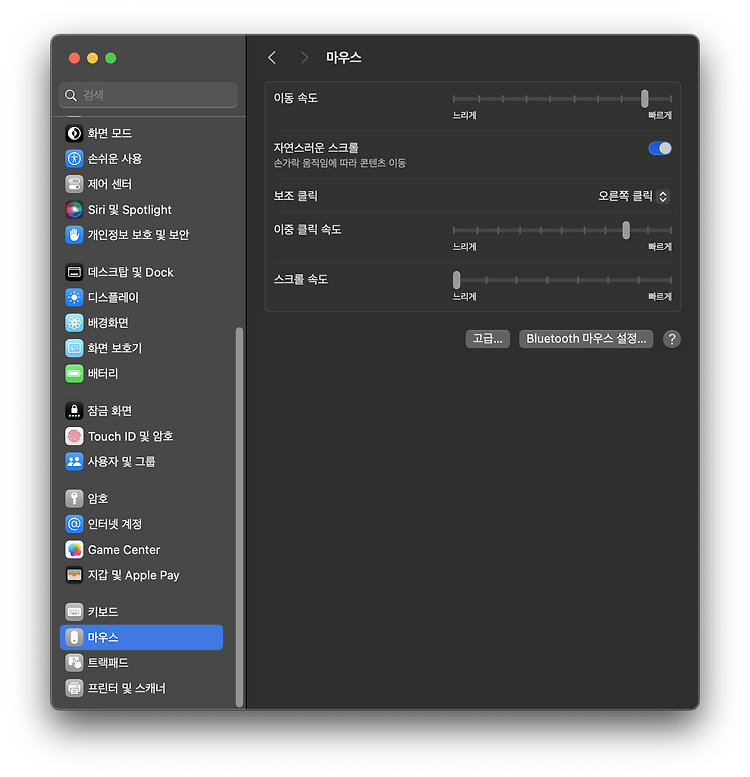Image resolution: width=750 pixels, height=777 pixels.
Task: Click the 디스플레이 sun icon
Action: pyautogui.click(x=74, y=297)
